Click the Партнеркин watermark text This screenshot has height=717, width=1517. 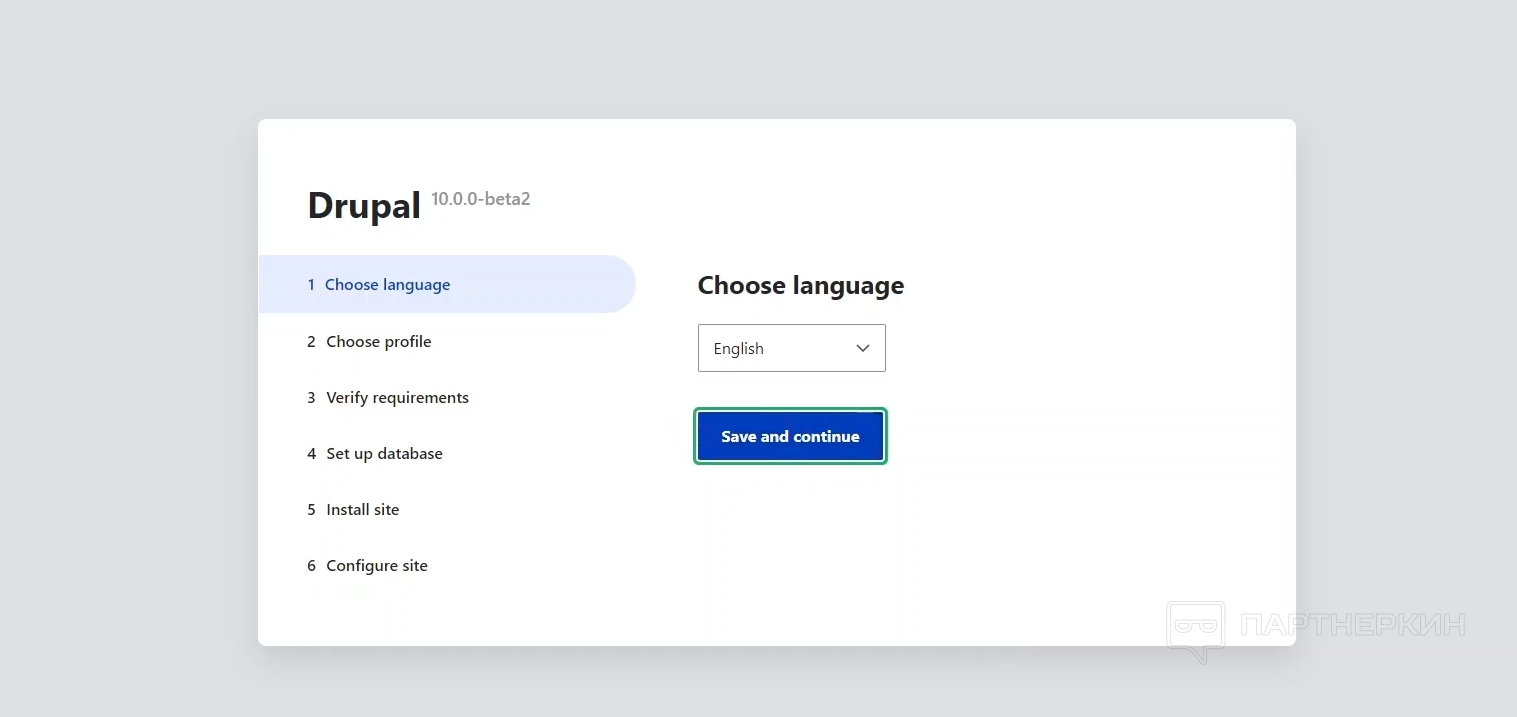click(x=1353, y=625)
